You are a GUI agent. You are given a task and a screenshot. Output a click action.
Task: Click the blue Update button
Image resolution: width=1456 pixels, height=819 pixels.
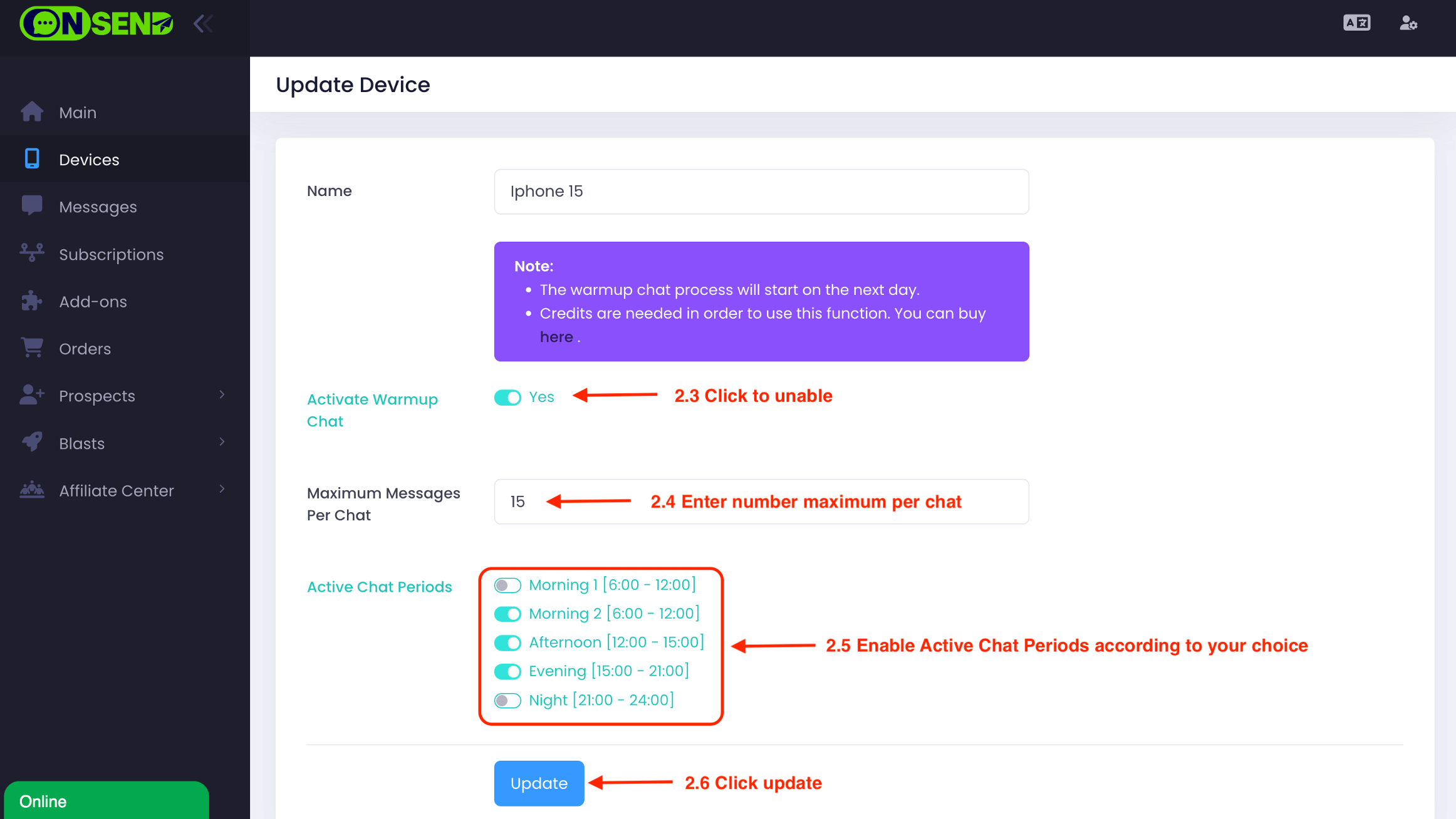click(539, 783)
